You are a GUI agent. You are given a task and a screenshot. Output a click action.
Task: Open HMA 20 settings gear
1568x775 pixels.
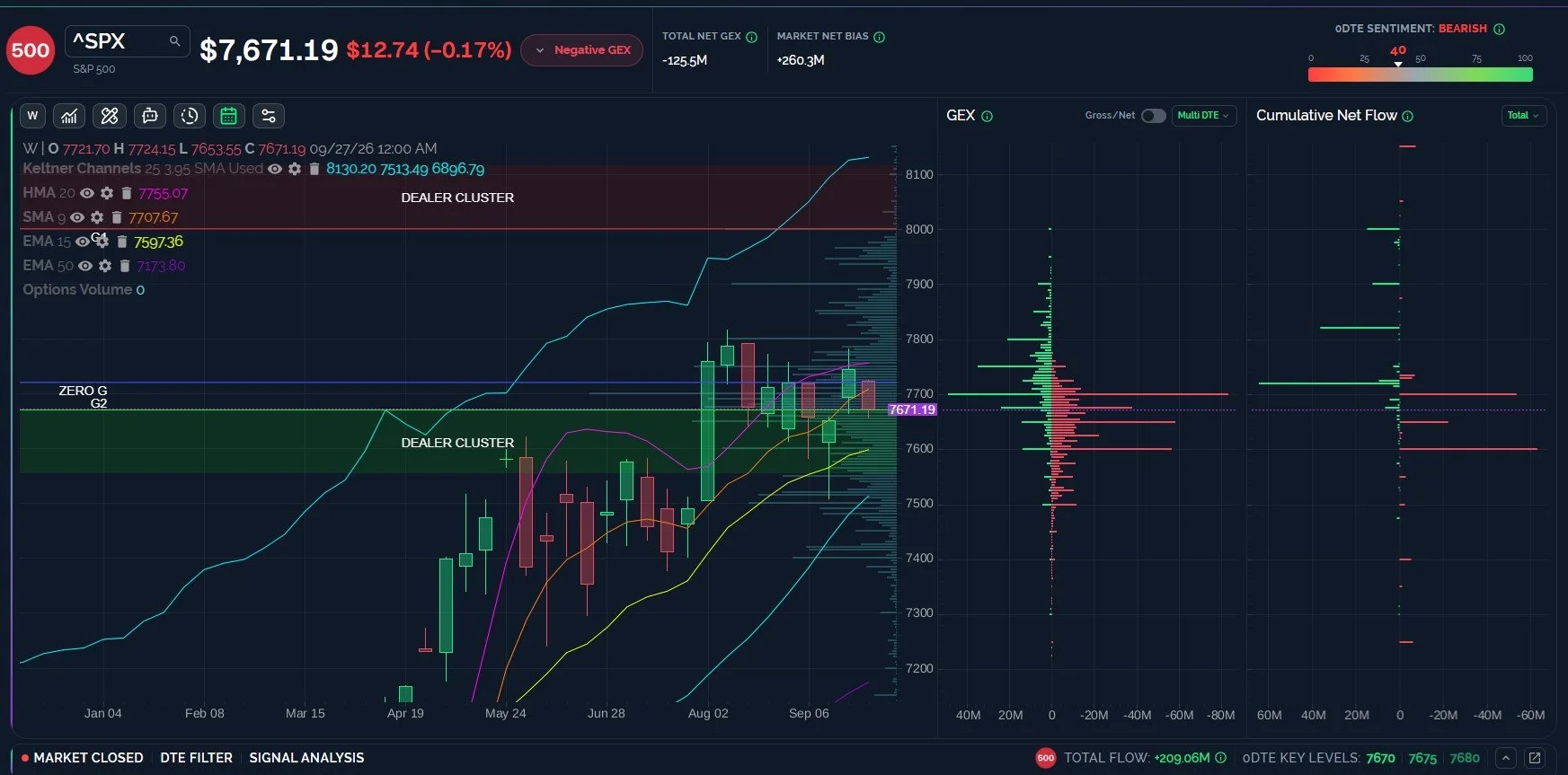tap(107, 193)
